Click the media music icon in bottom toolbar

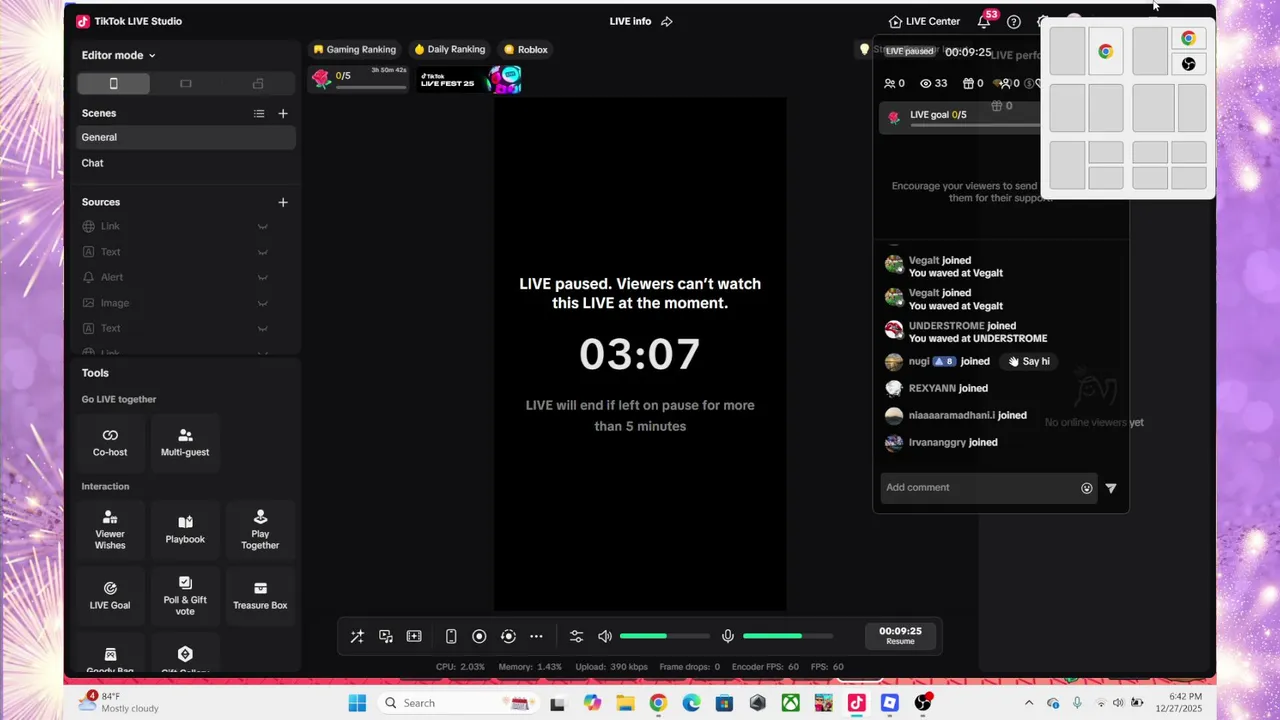[x=386, y=636]
